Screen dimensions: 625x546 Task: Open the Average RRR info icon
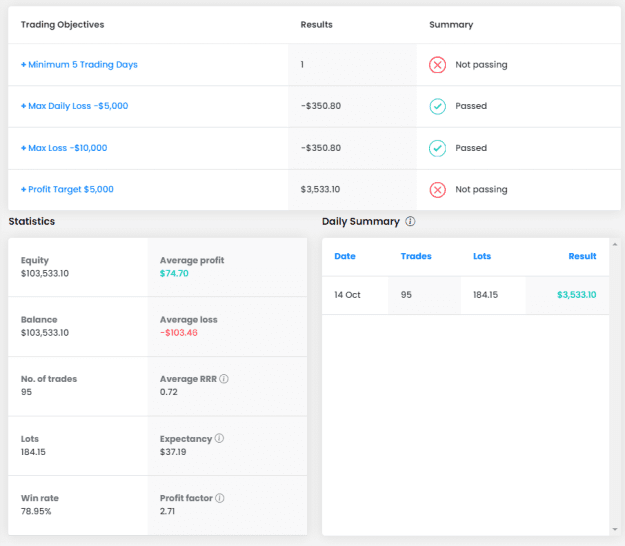click(x=224, y=379)
